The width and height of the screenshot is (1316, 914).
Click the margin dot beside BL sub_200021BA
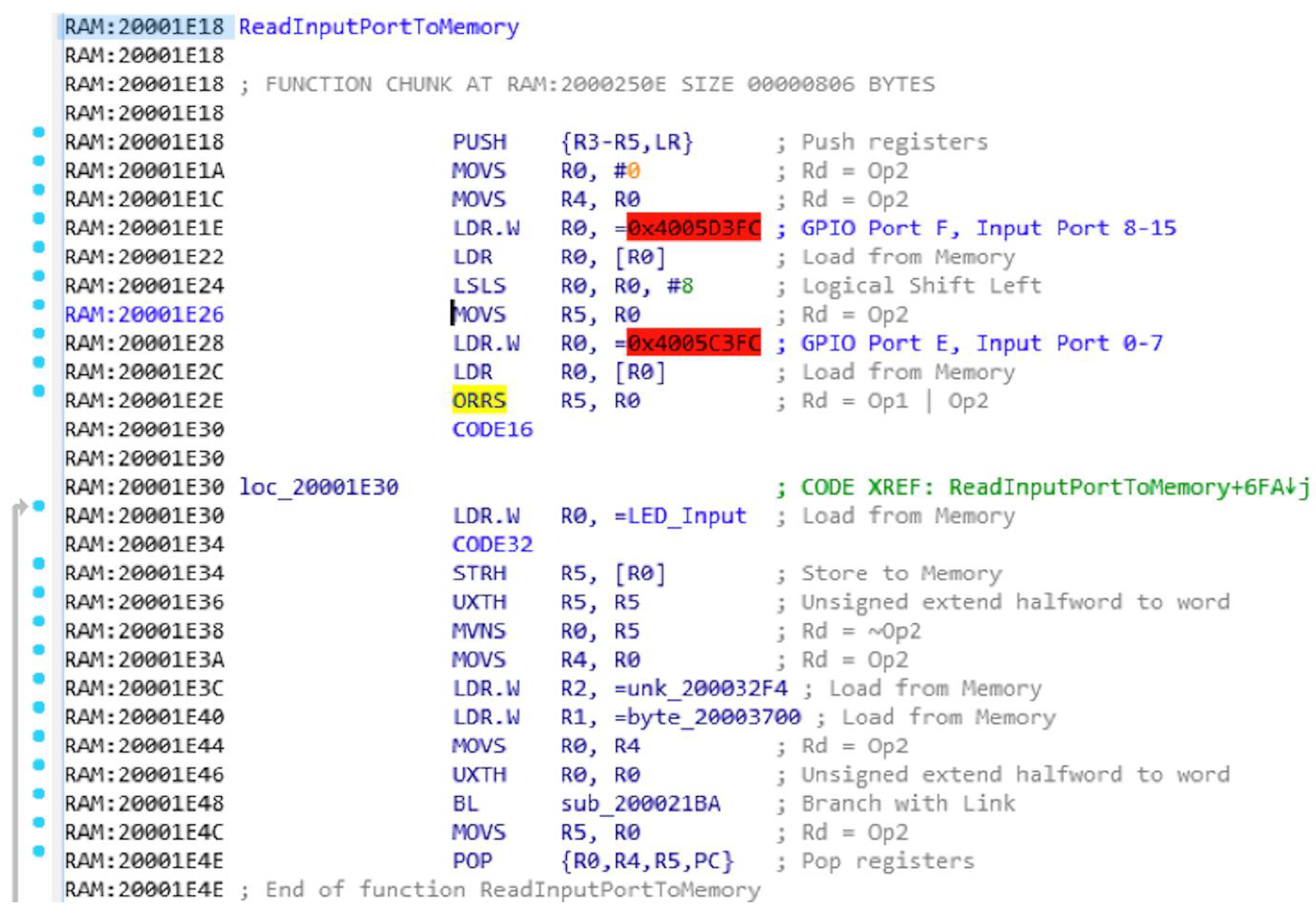38,793
